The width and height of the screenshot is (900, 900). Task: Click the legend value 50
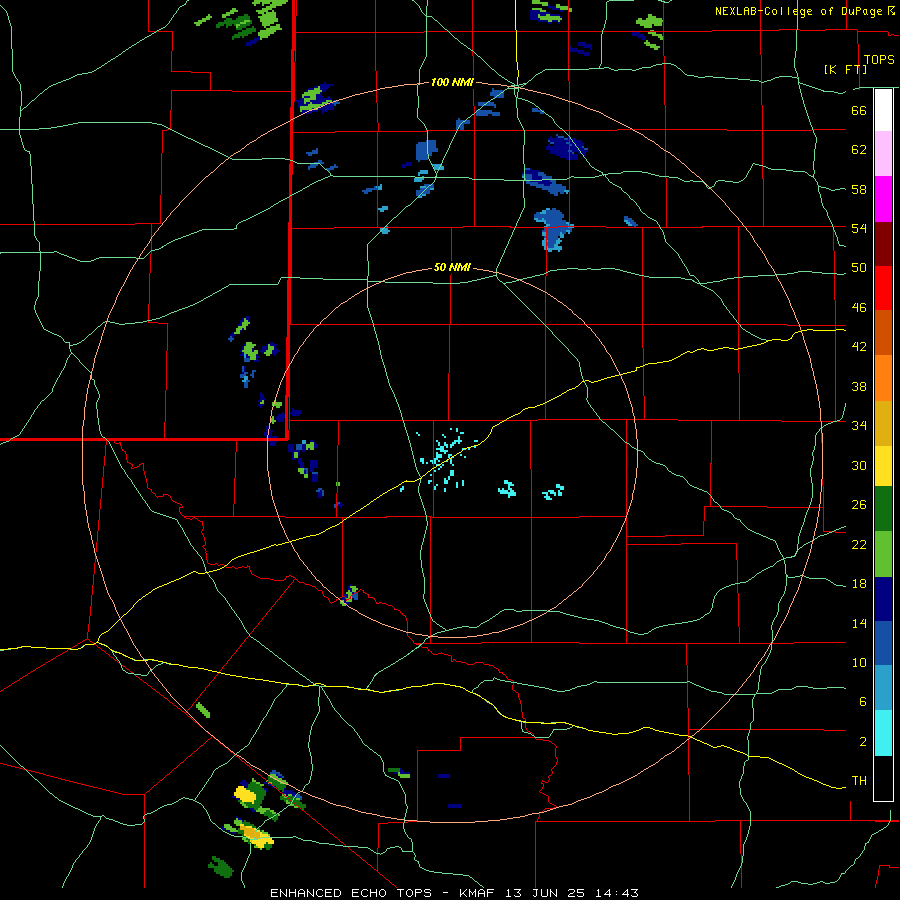pos(859,268)
